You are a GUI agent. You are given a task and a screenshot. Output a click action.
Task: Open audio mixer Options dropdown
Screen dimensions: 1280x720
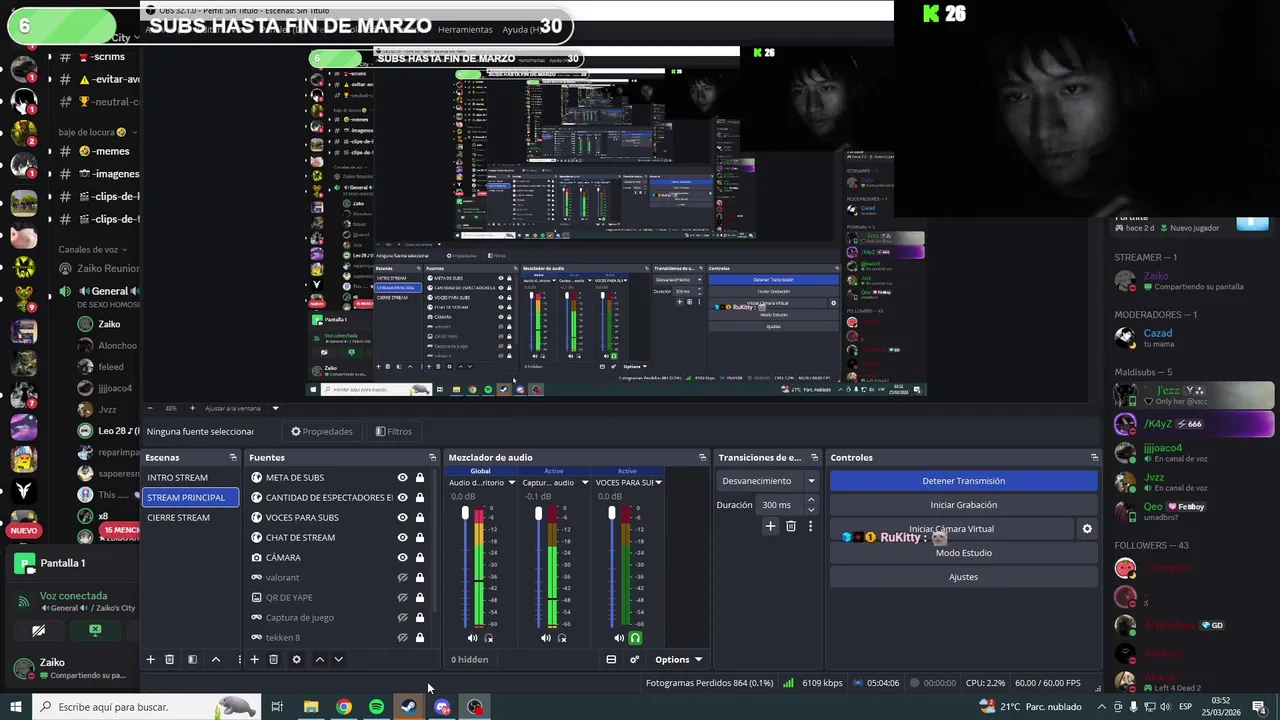click(x=678, y=659)
